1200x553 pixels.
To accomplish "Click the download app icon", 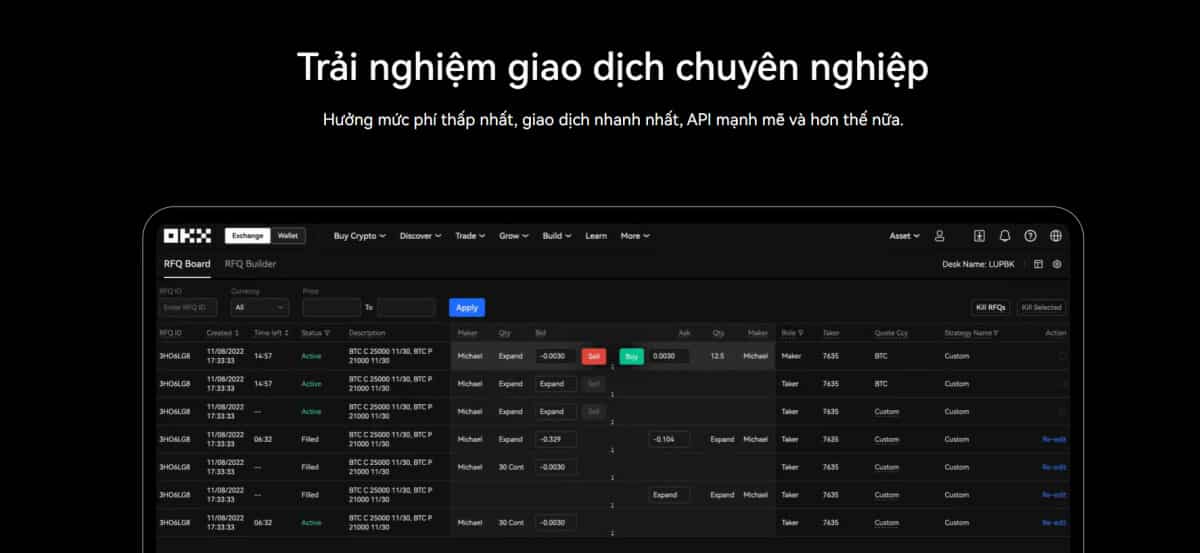I will click(980, 236).
